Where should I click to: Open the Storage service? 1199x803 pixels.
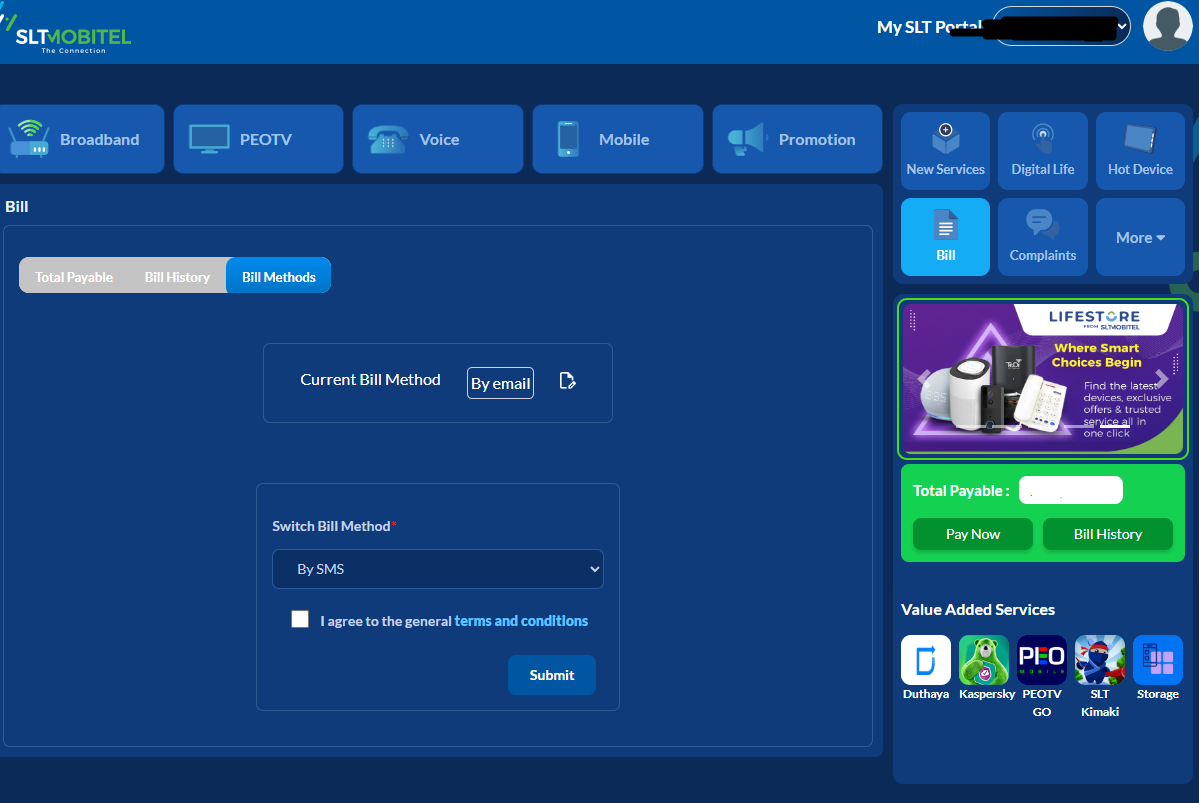pos(1157,668)
